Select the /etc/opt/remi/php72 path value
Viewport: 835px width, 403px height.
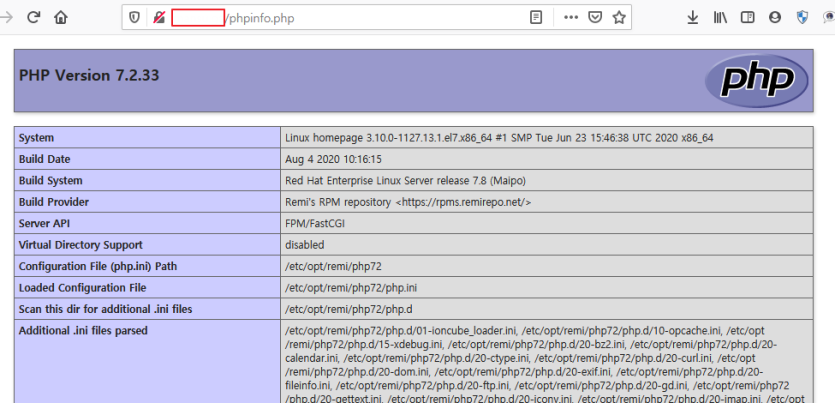(333, 266)
